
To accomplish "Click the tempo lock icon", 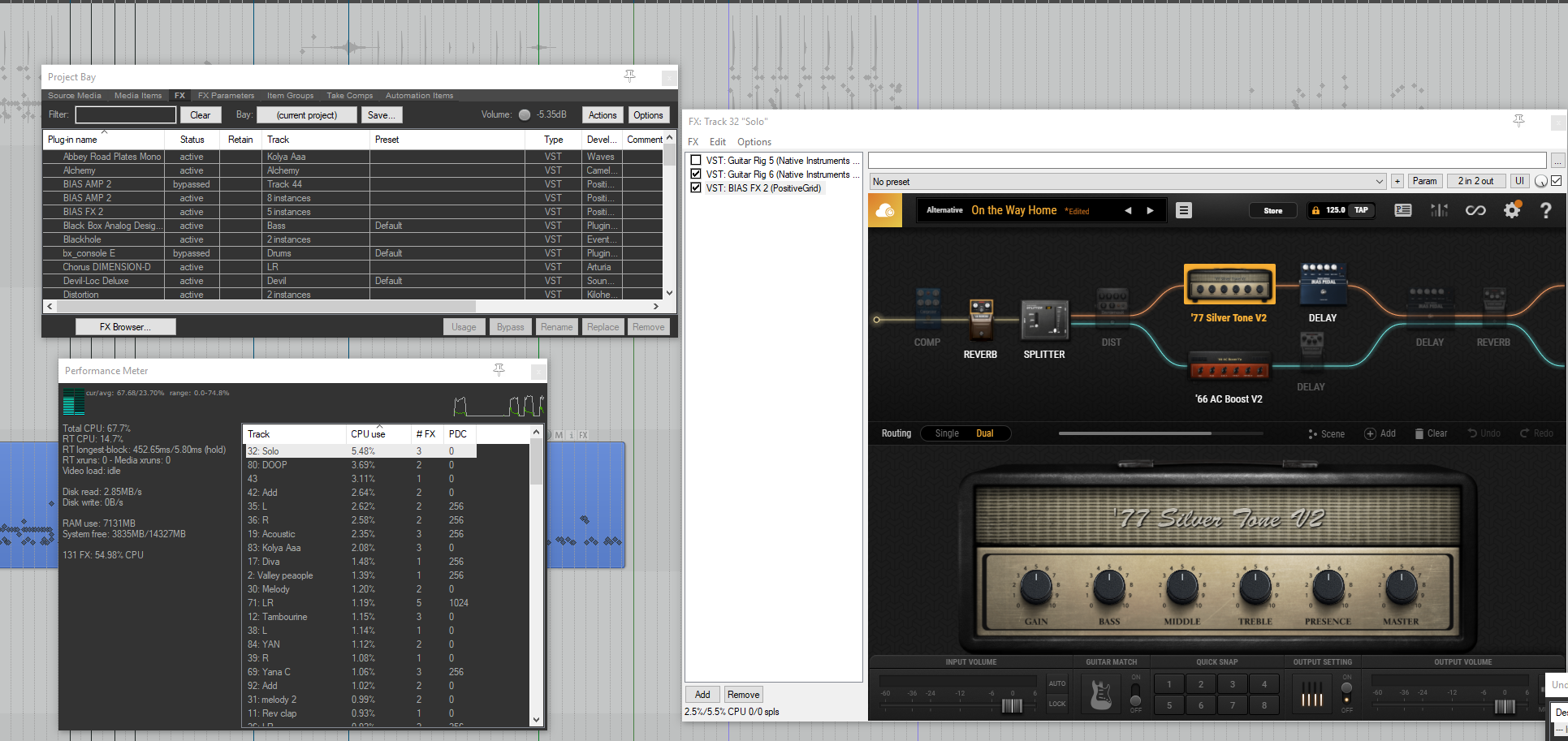I will click(1315, 210).
